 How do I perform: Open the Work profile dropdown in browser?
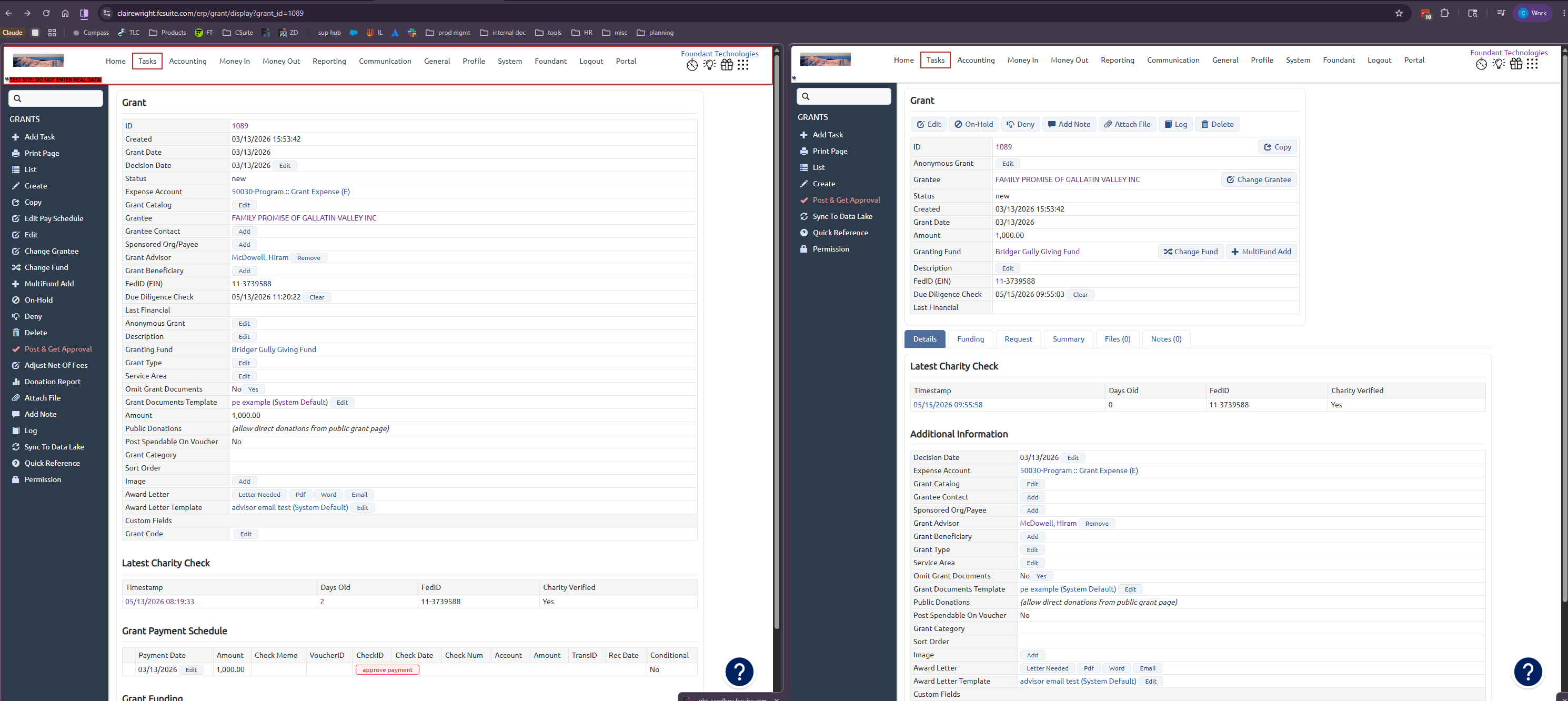coord(1533,13)
